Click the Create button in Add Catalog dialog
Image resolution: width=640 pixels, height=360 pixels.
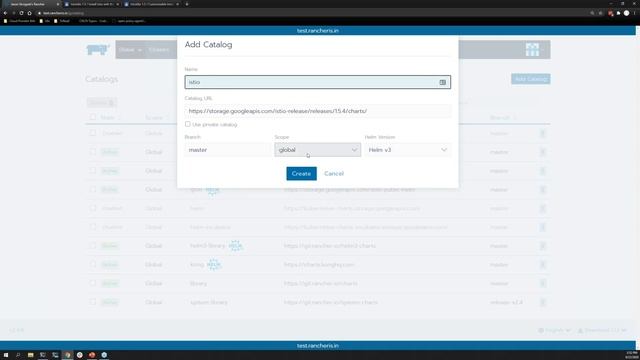(x=301, y=173)
